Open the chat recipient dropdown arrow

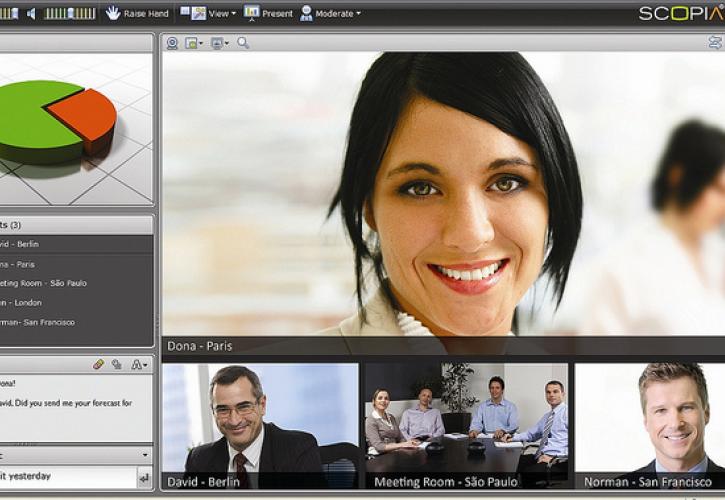pos(145,455)
